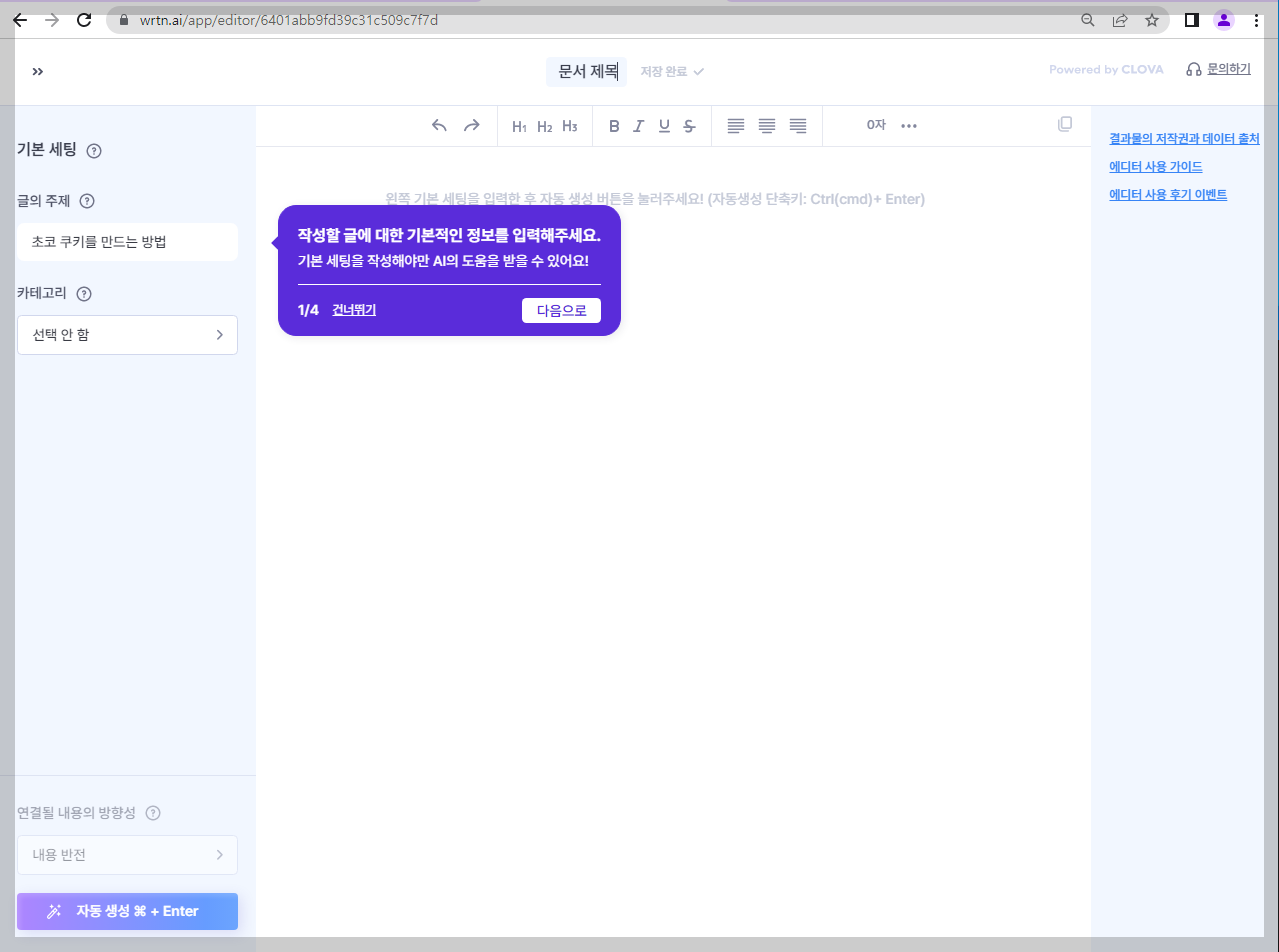Toggle bold formatting in the toolbar
The height and width of the screenshot is (952, 1279).
[614, 126]
